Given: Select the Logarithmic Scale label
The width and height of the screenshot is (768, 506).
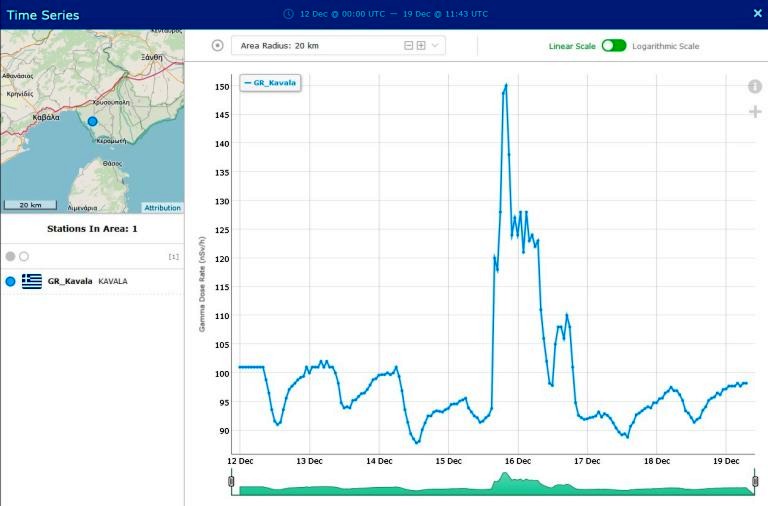Looking at the screenshot, I should [x=665, y=46].
